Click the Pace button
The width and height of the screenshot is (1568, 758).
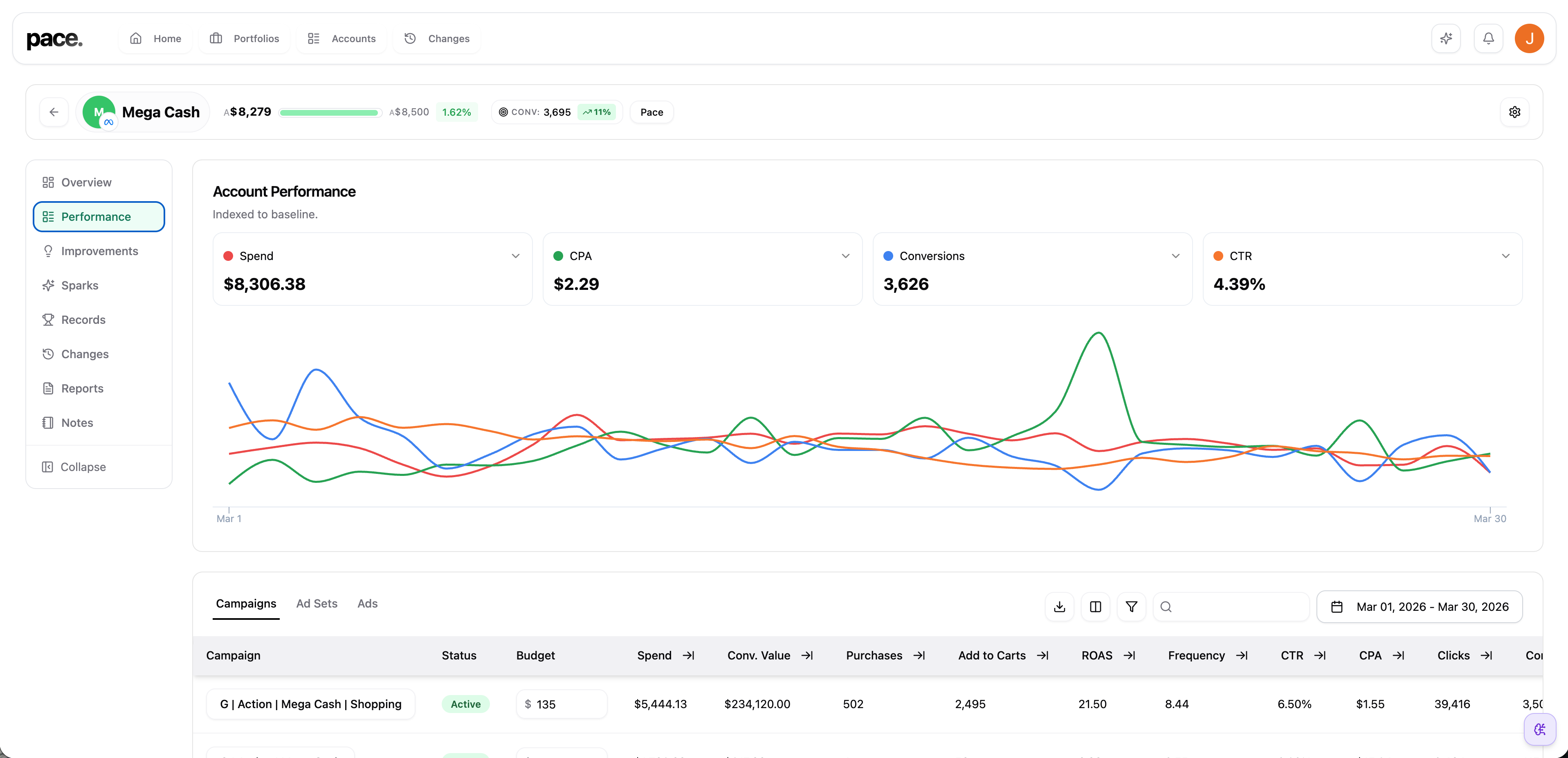coord(651,112)
